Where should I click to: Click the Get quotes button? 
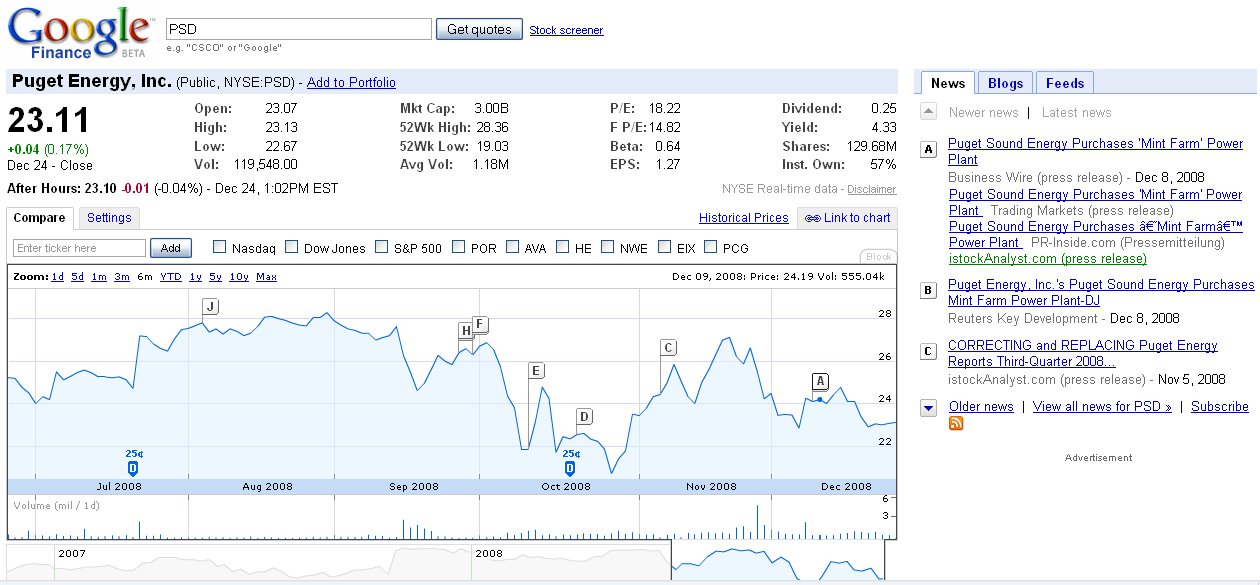479,29
